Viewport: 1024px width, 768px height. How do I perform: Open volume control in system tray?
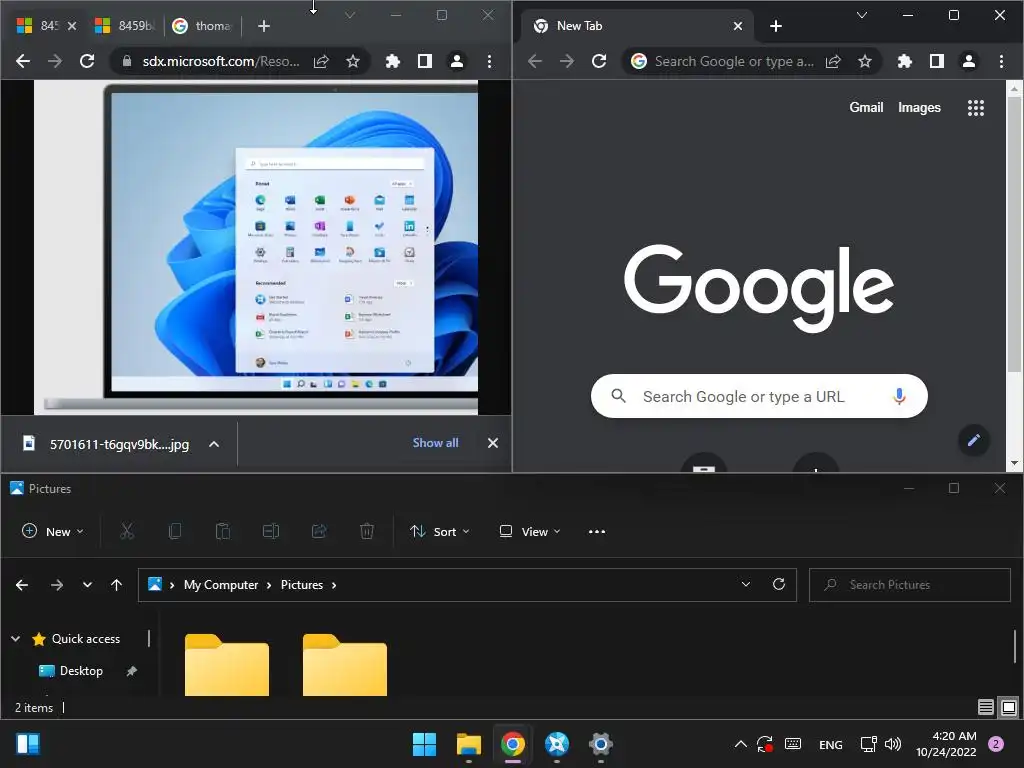[x=893, y=744]
